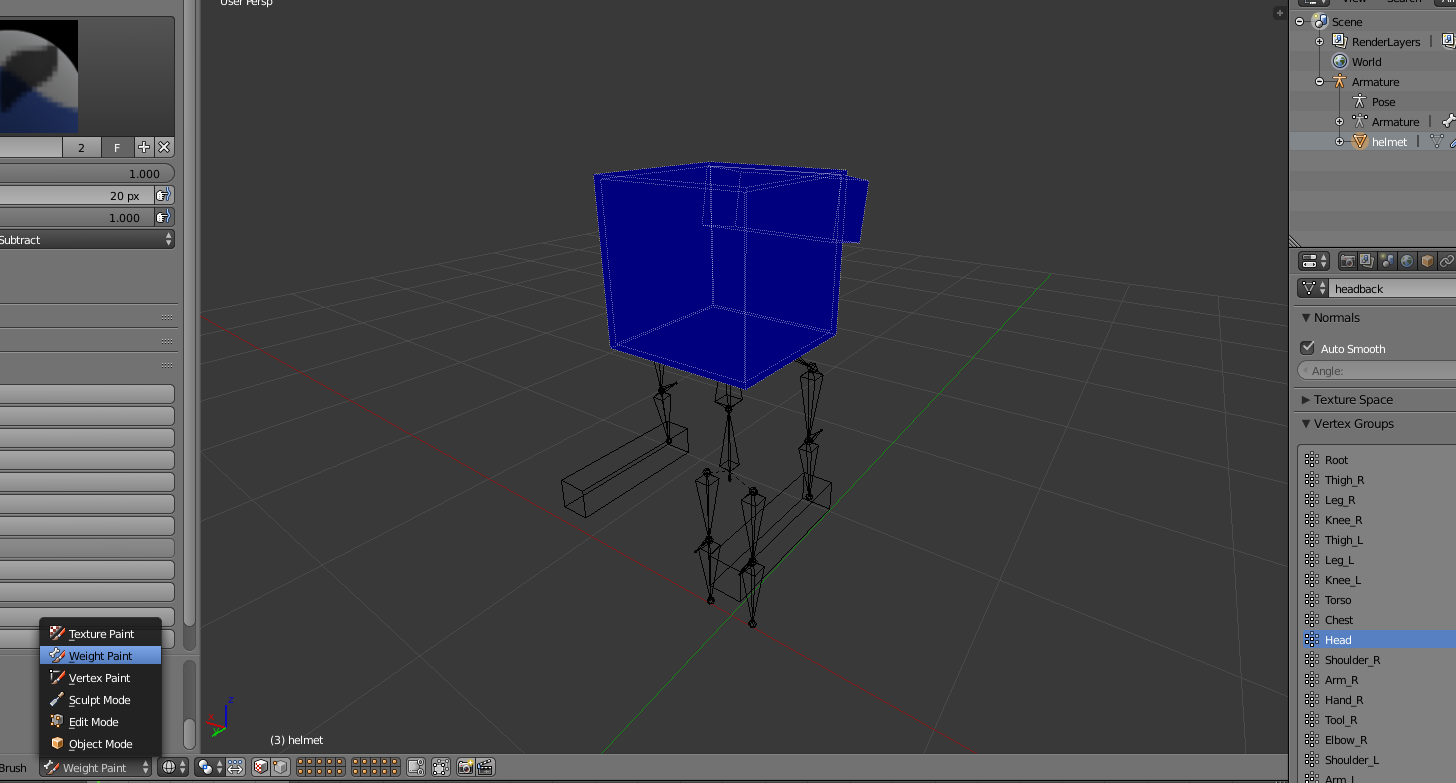The image size is (1456, 783).
Task: Open the Render properties tab
Action: click(x=1348, y=261)
